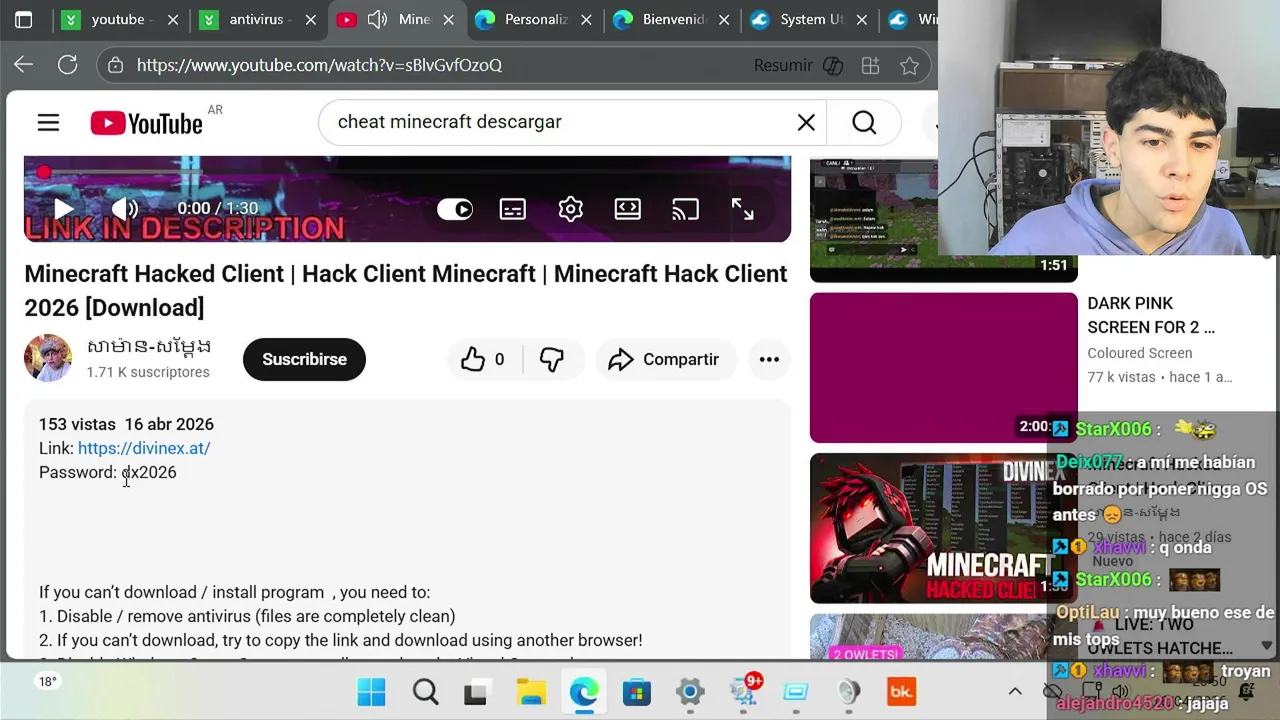The height and width of the screenshot is (720, 1280).
Task: Open File Explorer from taskbar
Action: tap(531, 692)
